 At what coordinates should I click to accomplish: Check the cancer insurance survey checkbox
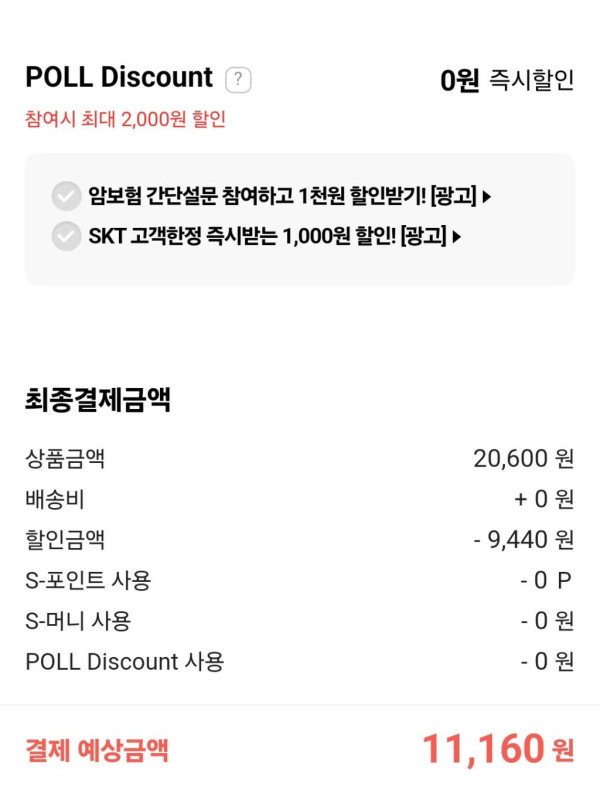(66, 196)
